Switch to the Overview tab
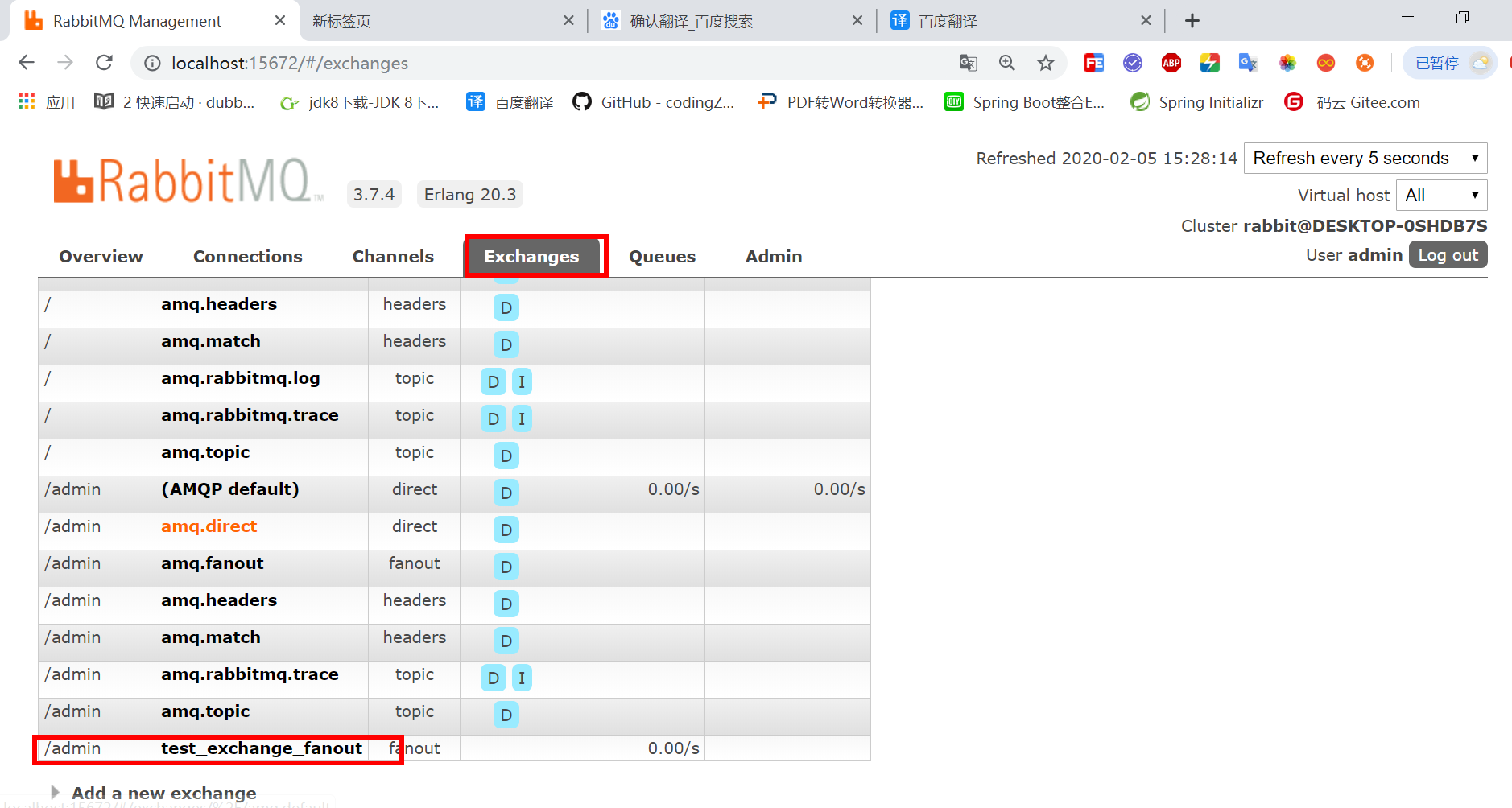The image size is (1512, 808). pyautogui.click(x=101, y=256)
